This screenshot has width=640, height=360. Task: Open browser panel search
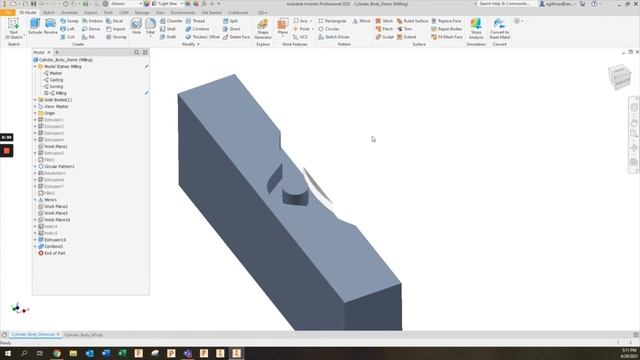click(137, 52)
